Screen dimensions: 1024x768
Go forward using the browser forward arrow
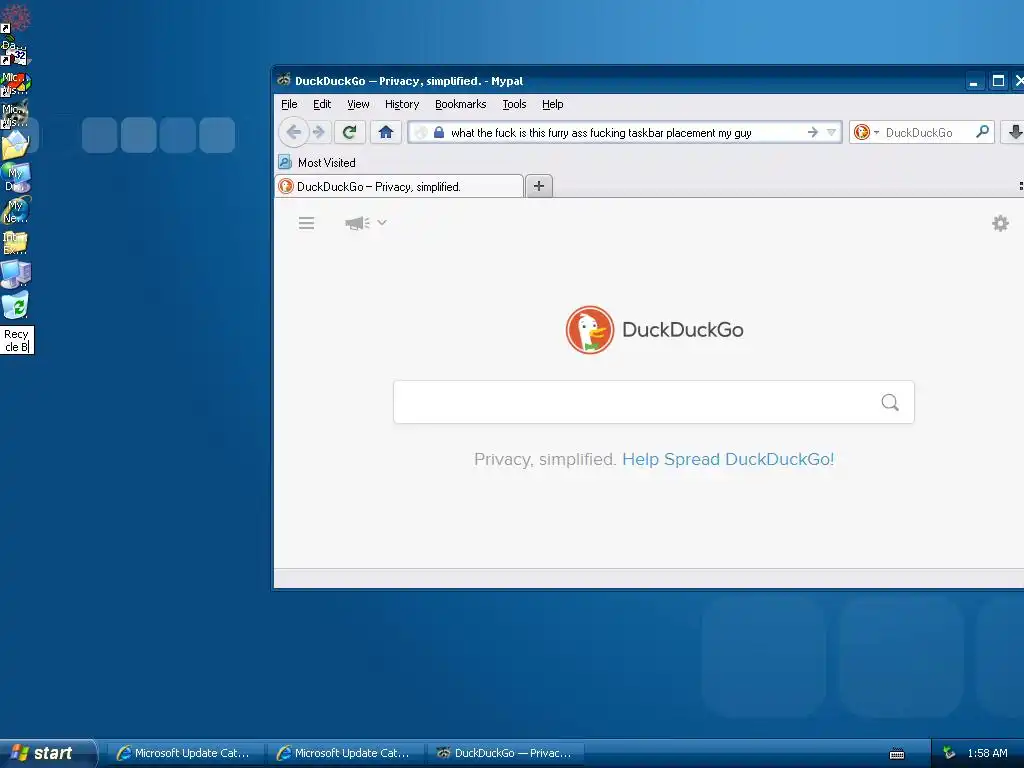(319, 133)
